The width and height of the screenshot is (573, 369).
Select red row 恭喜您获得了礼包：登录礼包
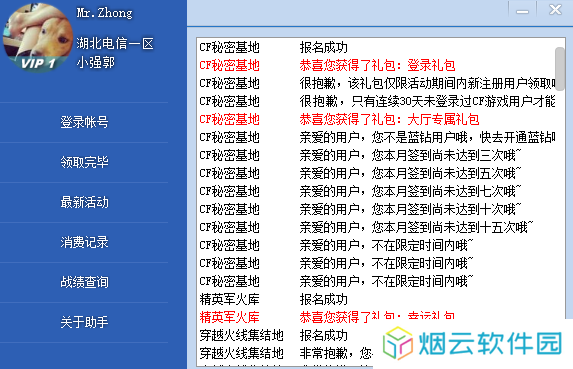point(377,65)
